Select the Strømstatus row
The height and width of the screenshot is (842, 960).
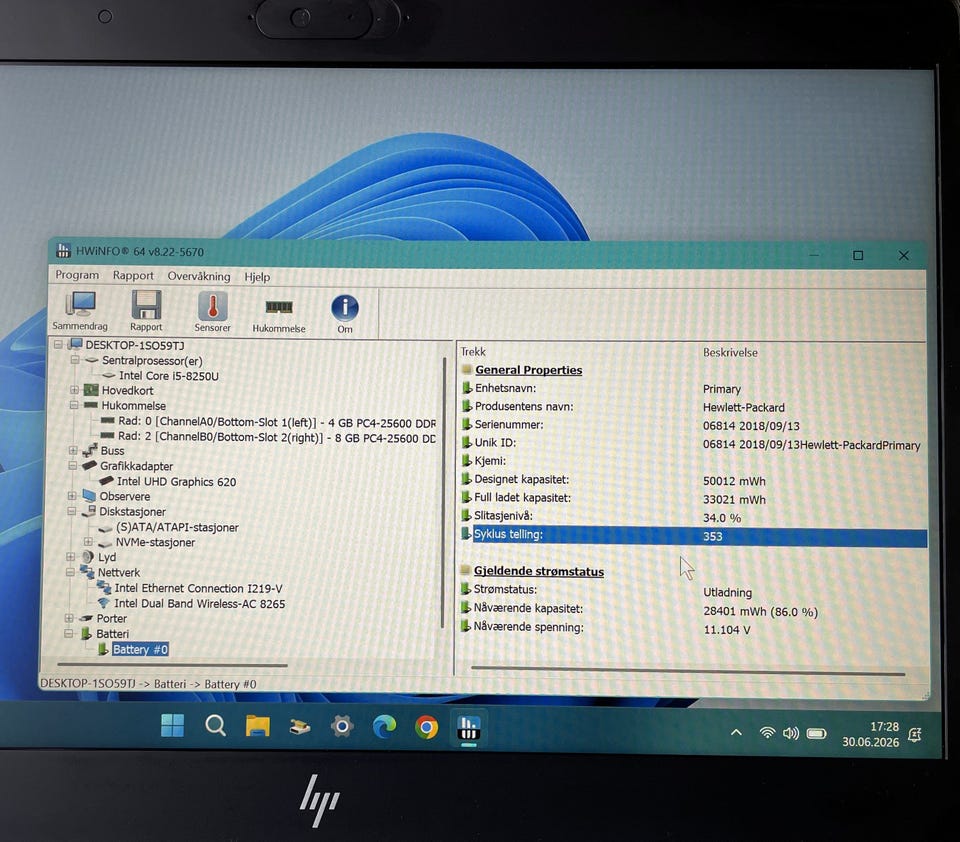coord(692,590)
